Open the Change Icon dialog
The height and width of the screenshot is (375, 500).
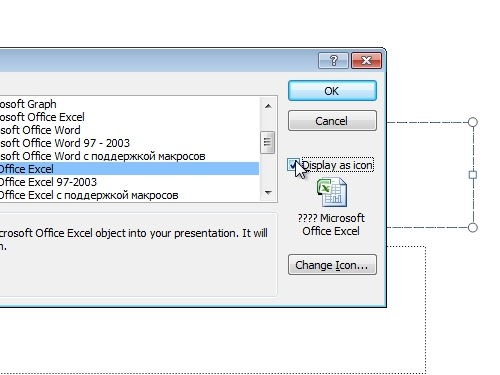(332, 265)
